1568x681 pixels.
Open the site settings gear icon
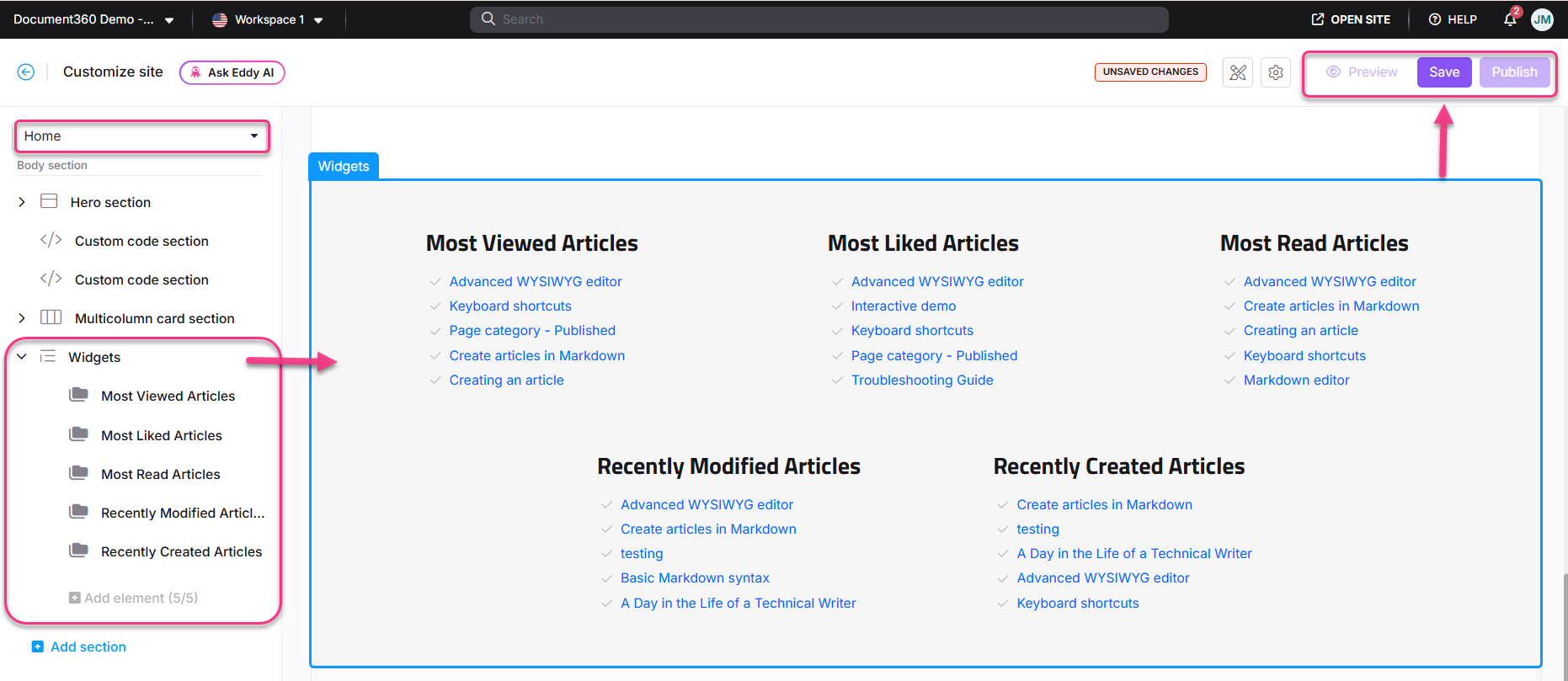[1276, 72]
